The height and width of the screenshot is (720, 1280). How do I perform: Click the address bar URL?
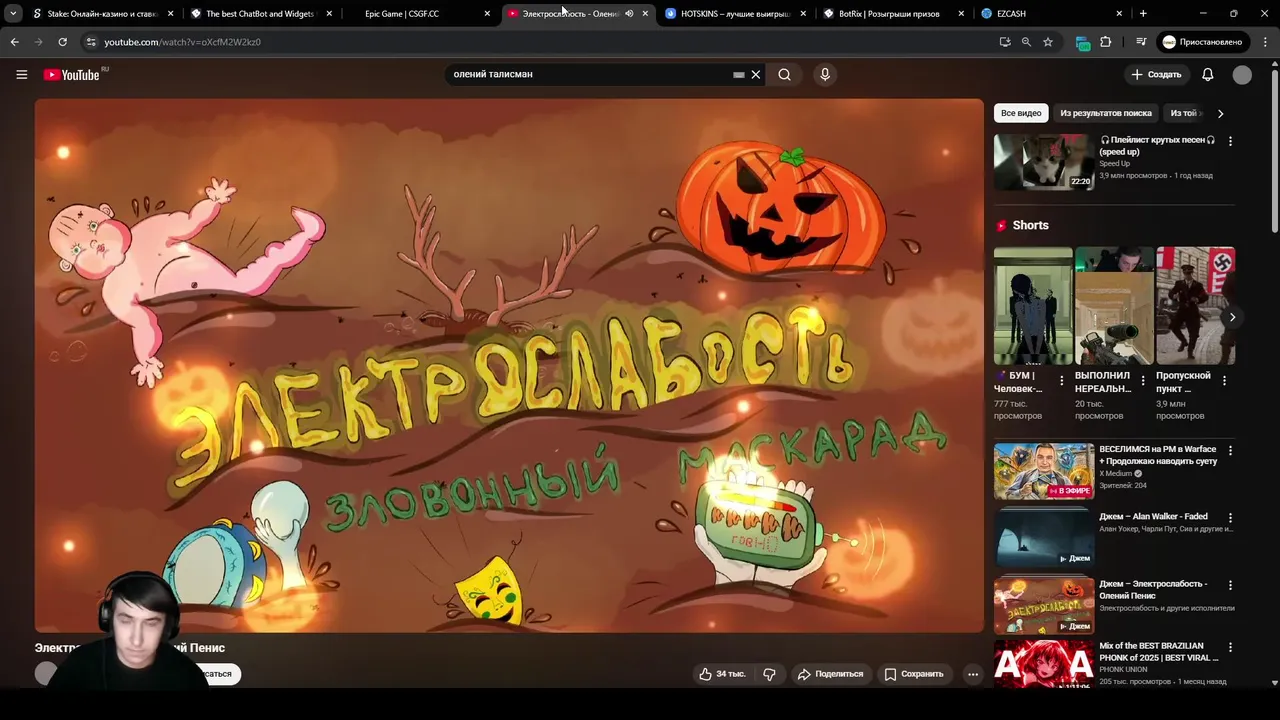pyautogui.click(x=182, y=42)
